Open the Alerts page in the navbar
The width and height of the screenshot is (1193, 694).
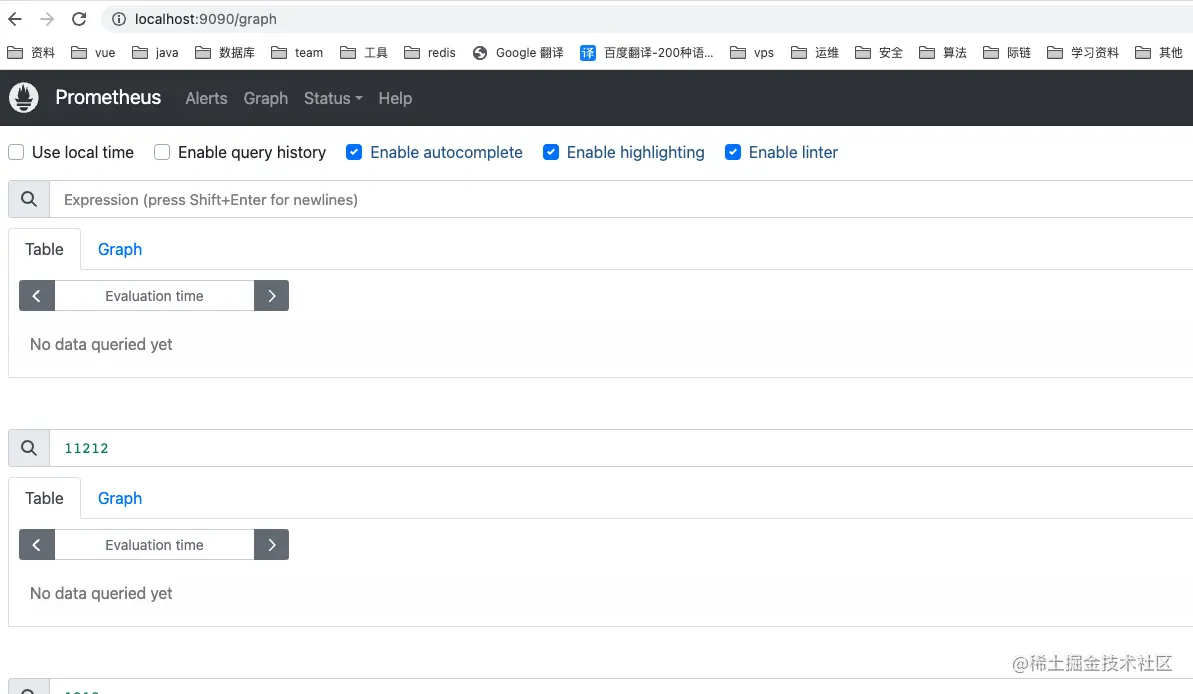click(206, 98)
